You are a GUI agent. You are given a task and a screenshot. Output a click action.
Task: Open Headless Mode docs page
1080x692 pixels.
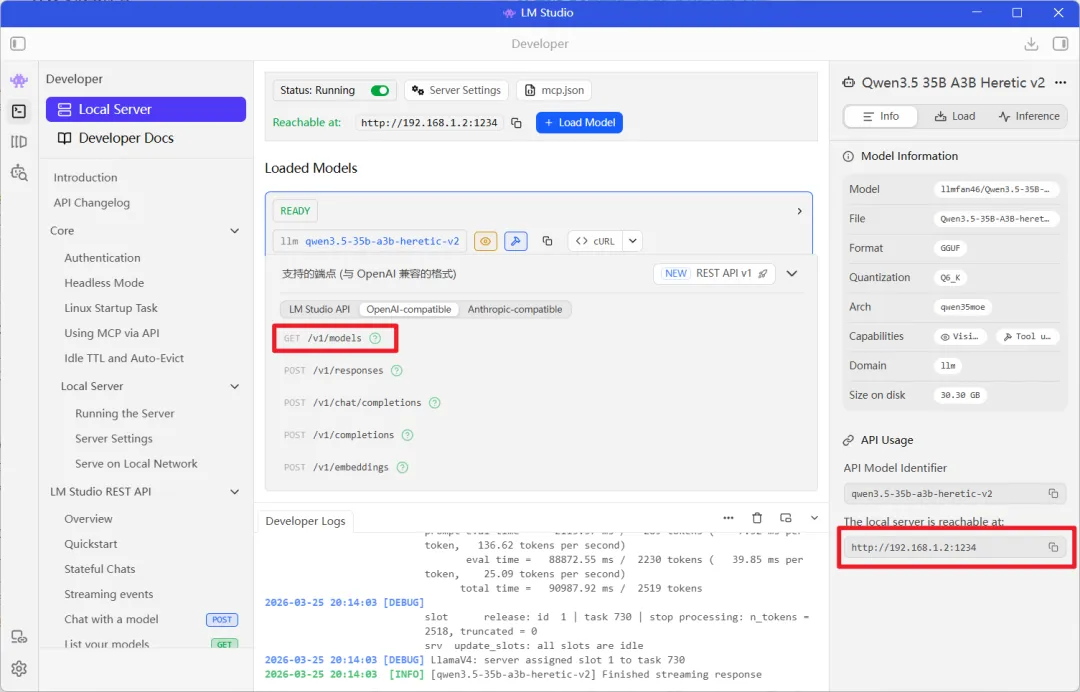pyautogui.click(x=104, y=283)
